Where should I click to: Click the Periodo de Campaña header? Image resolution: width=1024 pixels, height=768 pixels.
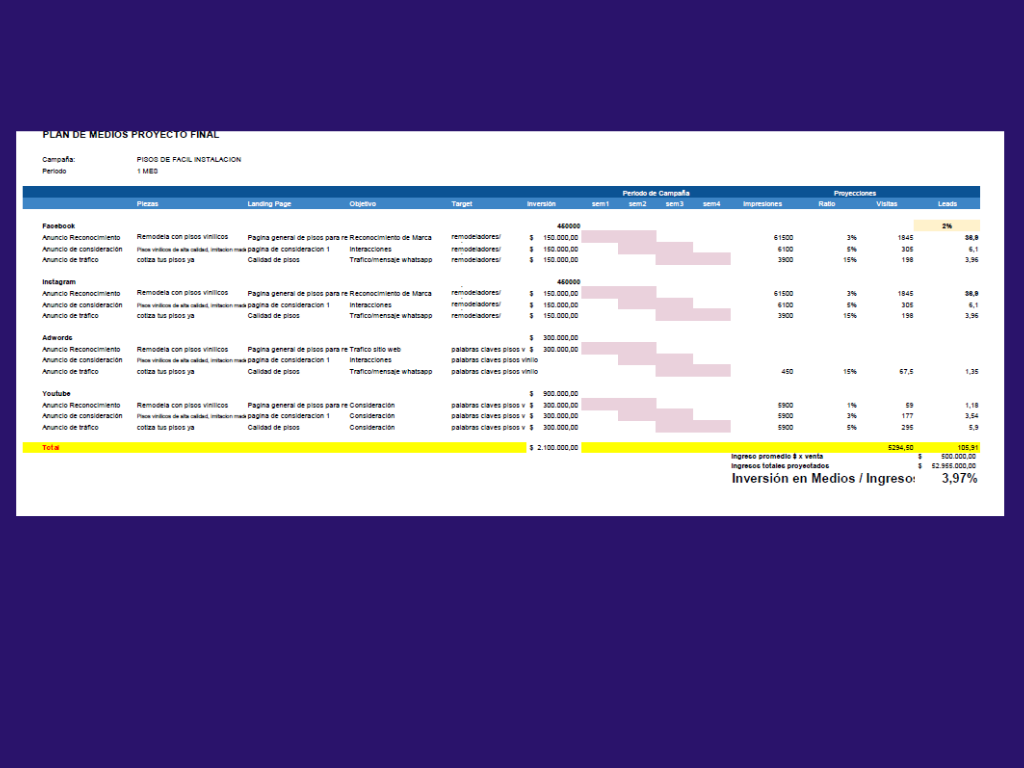pos(656,193)
